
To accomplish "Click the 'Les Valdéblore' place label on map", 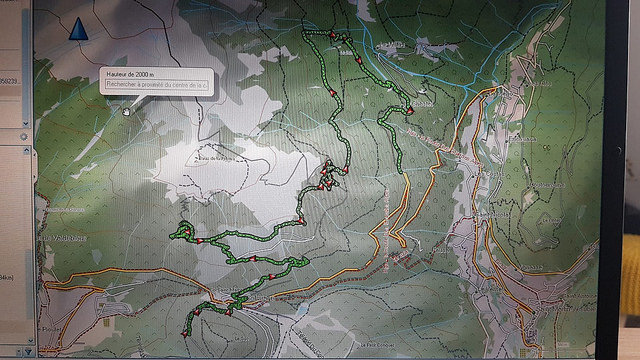I will pyautogui.click(x=62, y=238).
